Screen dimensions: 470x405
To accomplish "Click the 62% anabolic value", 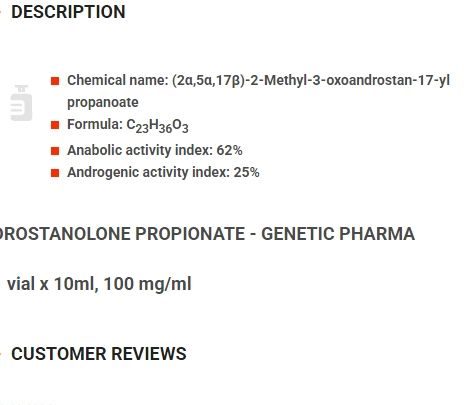I will [x=229, y=150].
